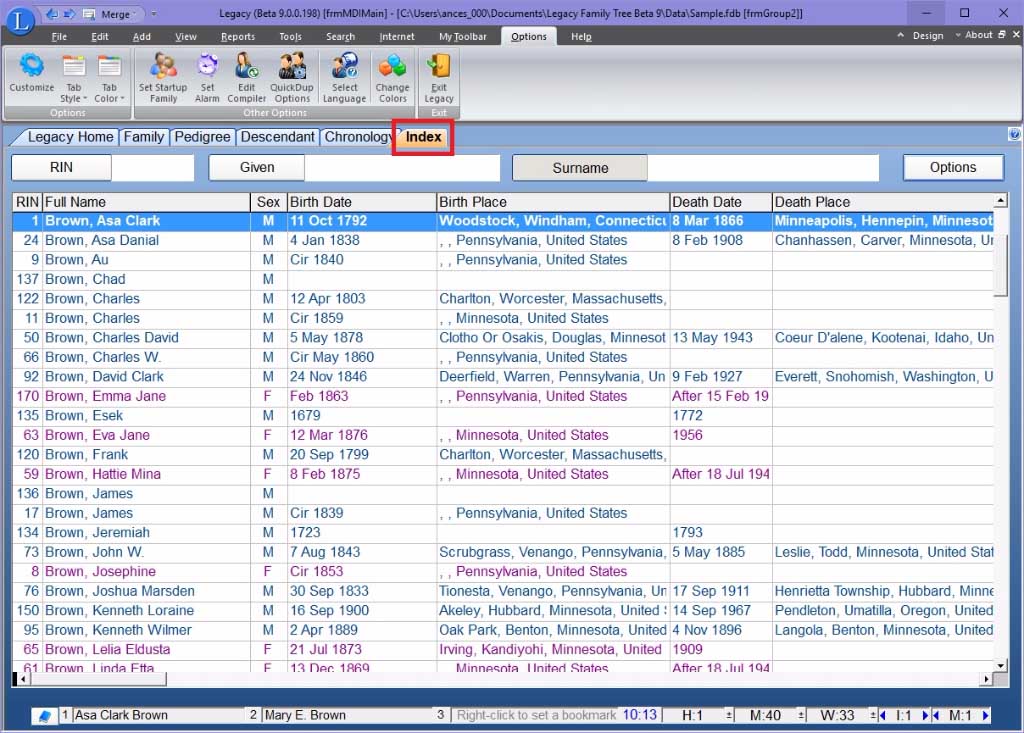Select the row Brown, Hattie Mina
The image size is (1024, 733).
click(503, 474)
